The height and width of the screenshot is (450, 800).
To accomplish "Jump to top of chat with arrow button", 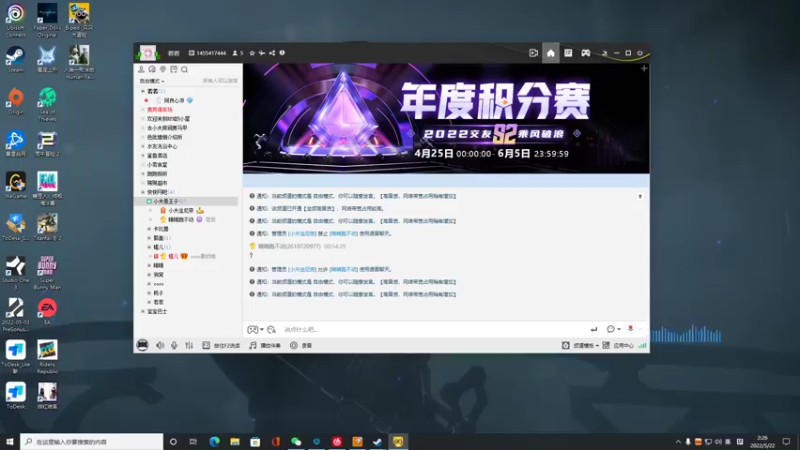I will point(640,196).
